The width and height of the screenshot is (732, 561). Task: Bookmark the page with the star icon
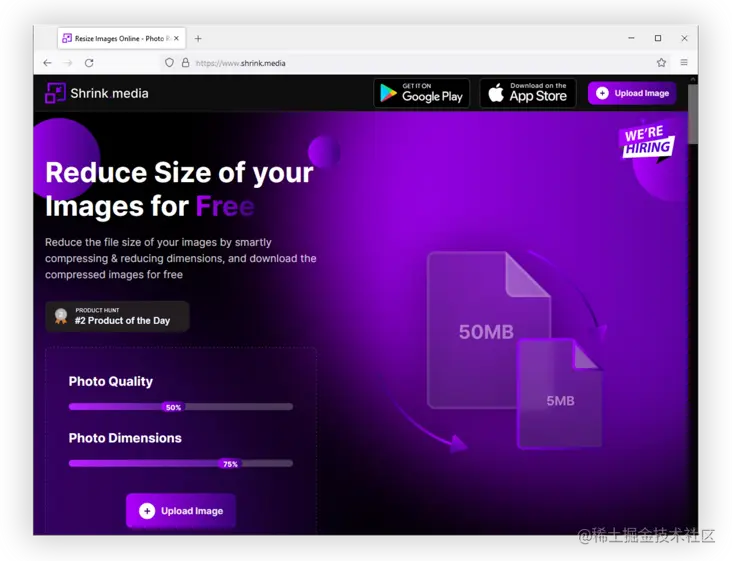[x=661, y=63]
